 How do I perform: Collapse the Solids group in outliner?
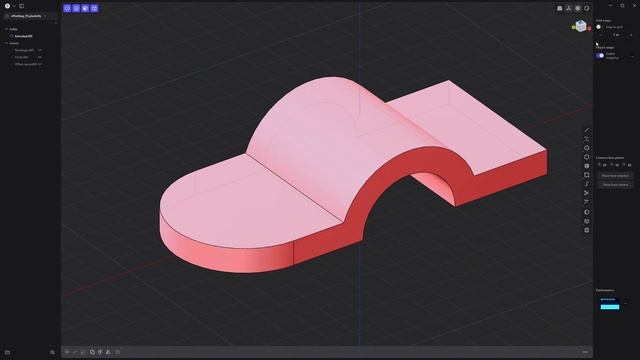pyautogui.click(x=7, y=29)
